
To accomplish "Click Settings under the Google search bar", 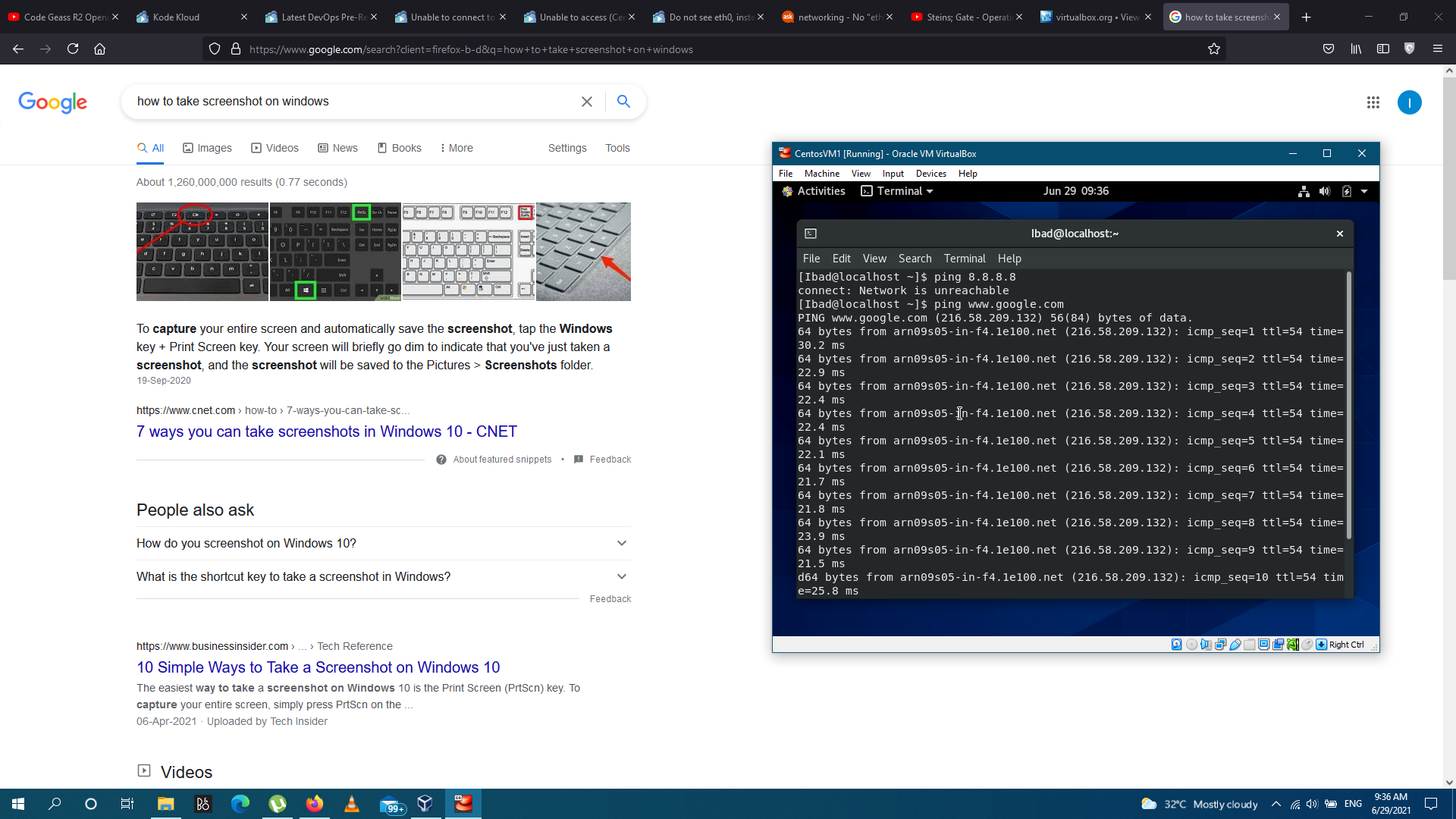I will click(567, 148).
